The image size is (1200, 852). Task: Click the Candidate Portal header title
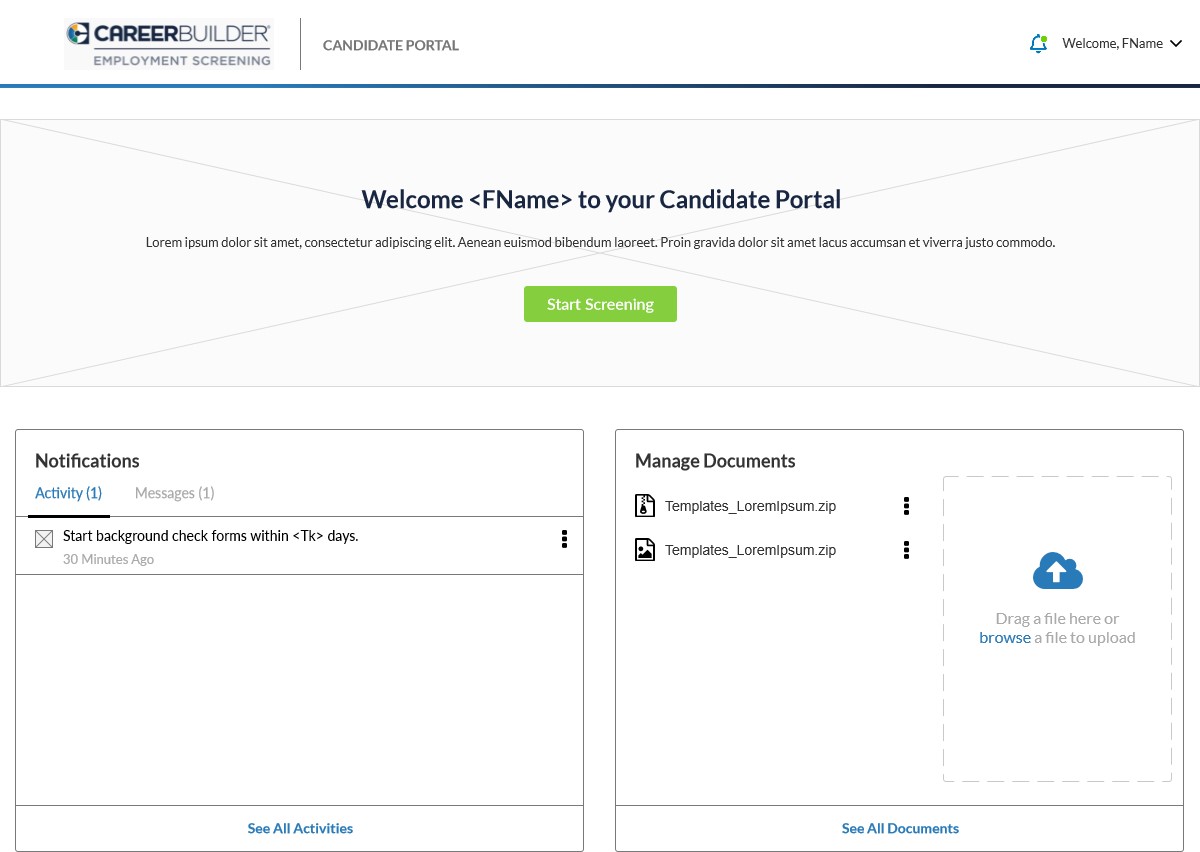click(390, 45)
